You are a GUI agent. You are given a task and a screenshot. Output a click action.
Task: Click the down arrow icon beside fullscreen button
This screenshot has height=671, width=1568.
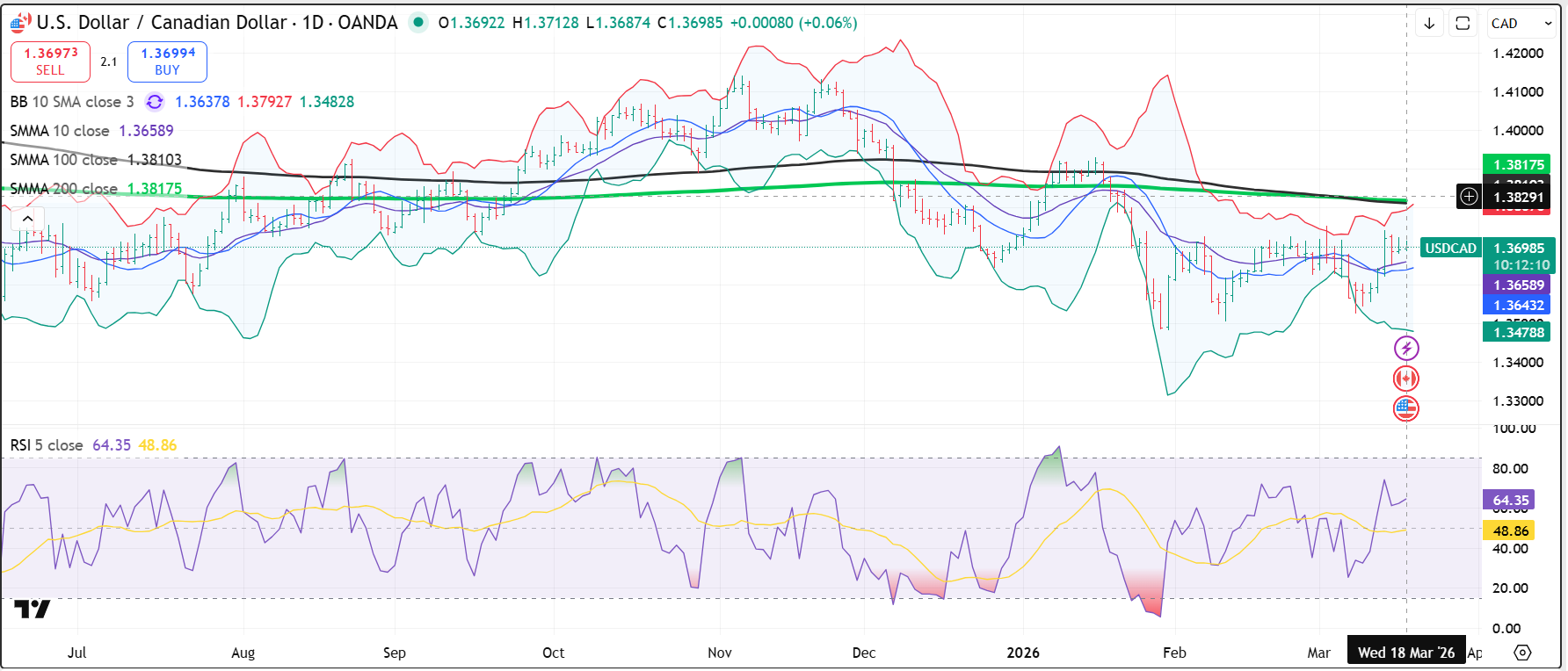click(x=1429, y=24)
